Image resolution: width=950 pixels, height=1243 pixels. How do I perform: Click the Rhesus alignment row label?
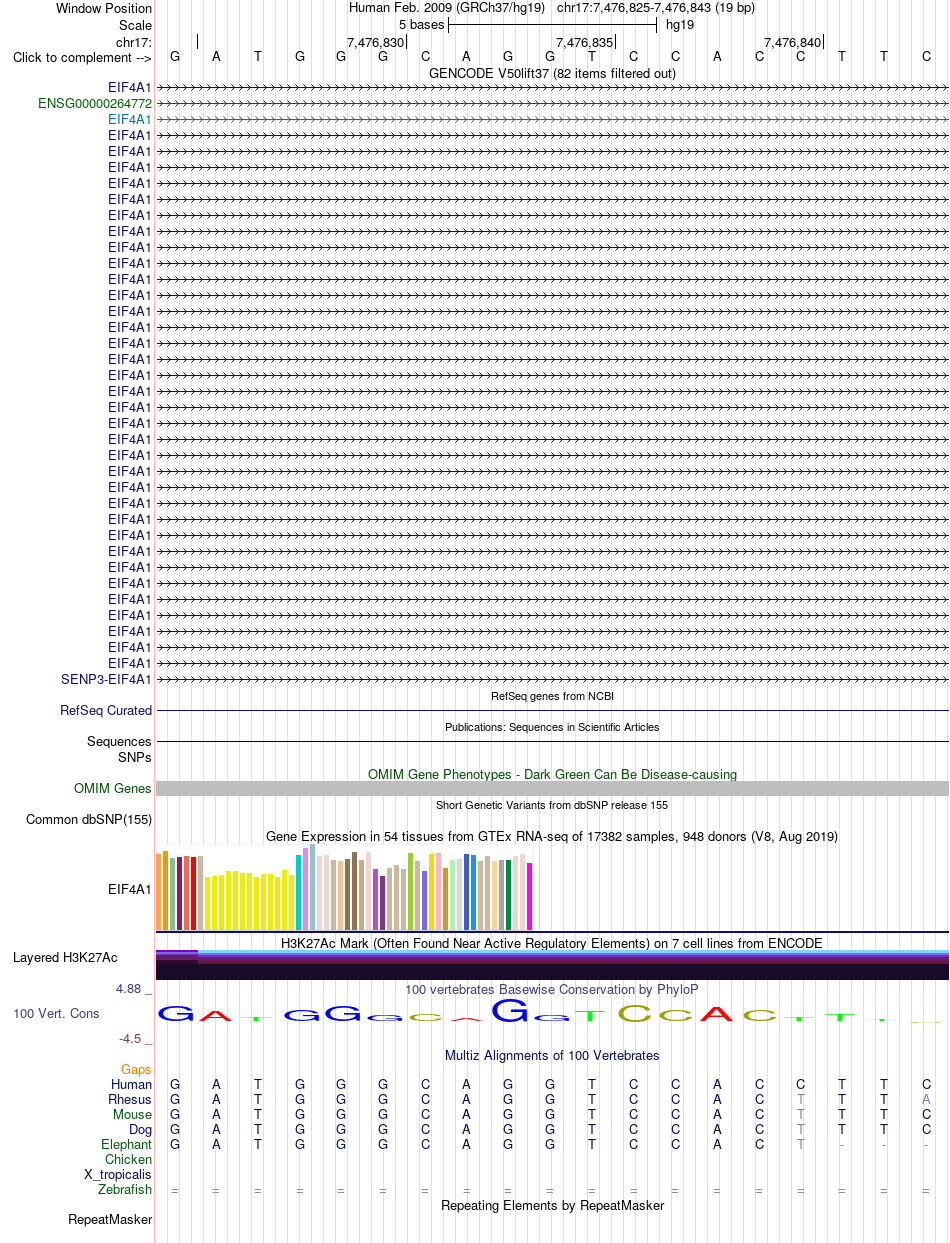tap(130, 1100)
